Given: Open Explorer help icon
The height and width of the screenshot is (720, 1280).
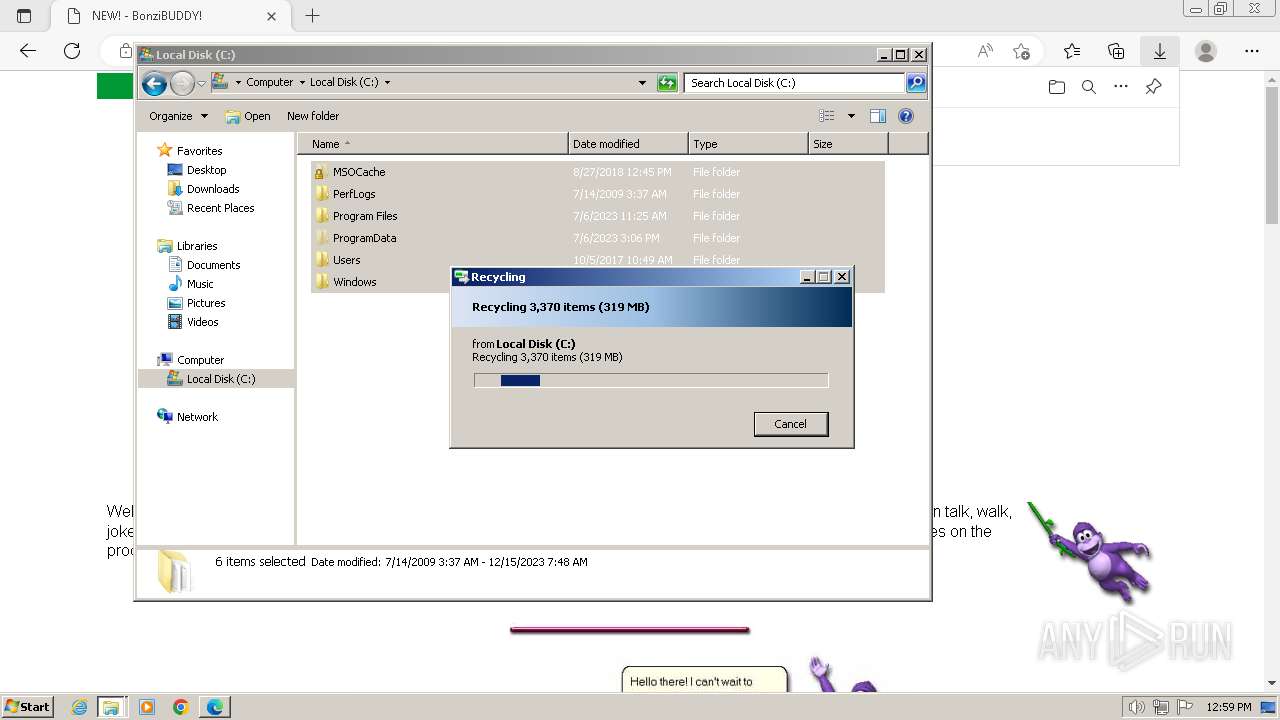Looking at the screenshot, I should pos(906,116).
